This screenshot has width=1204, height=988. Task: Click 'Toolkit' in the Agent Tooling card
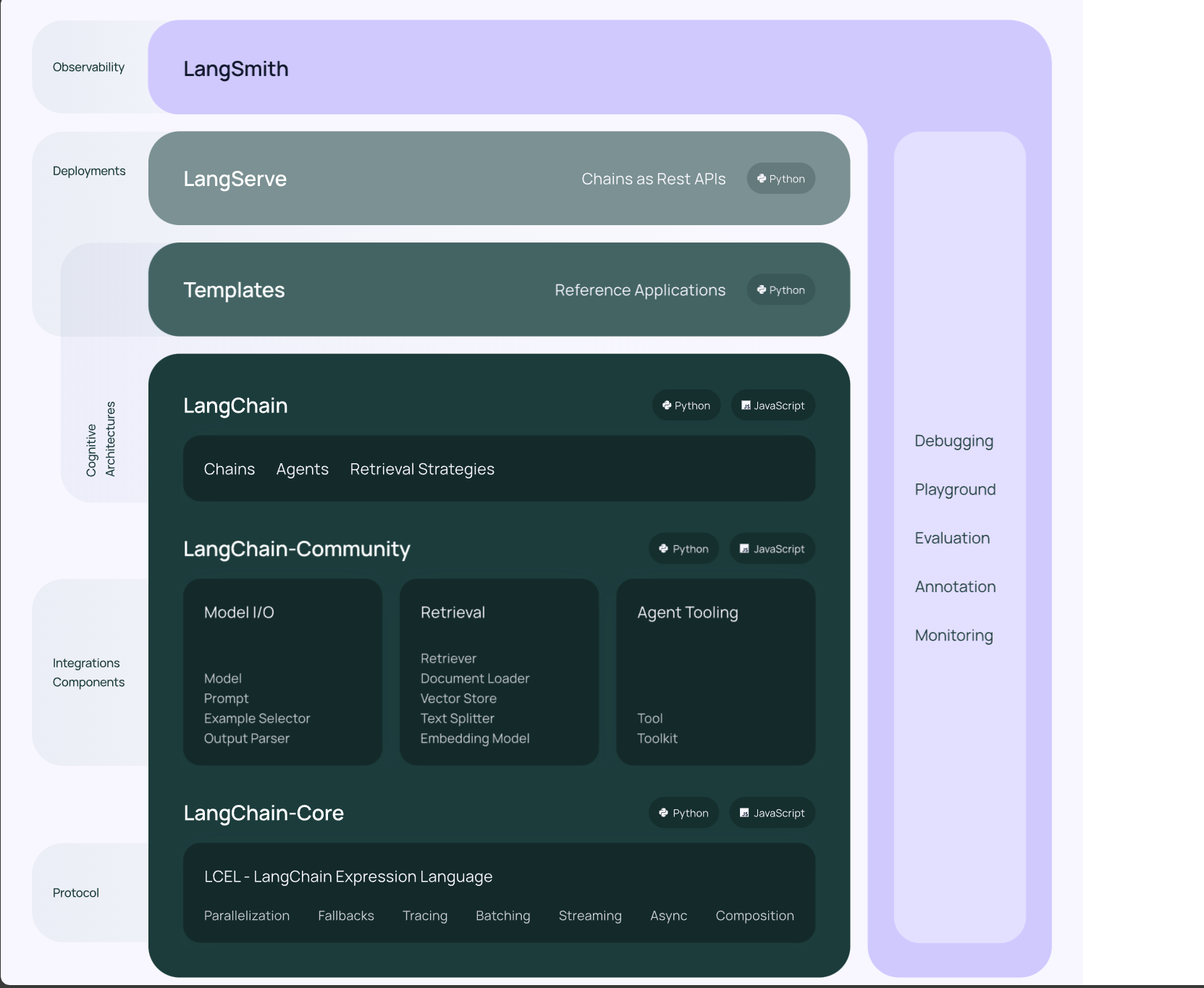(657, 738)
